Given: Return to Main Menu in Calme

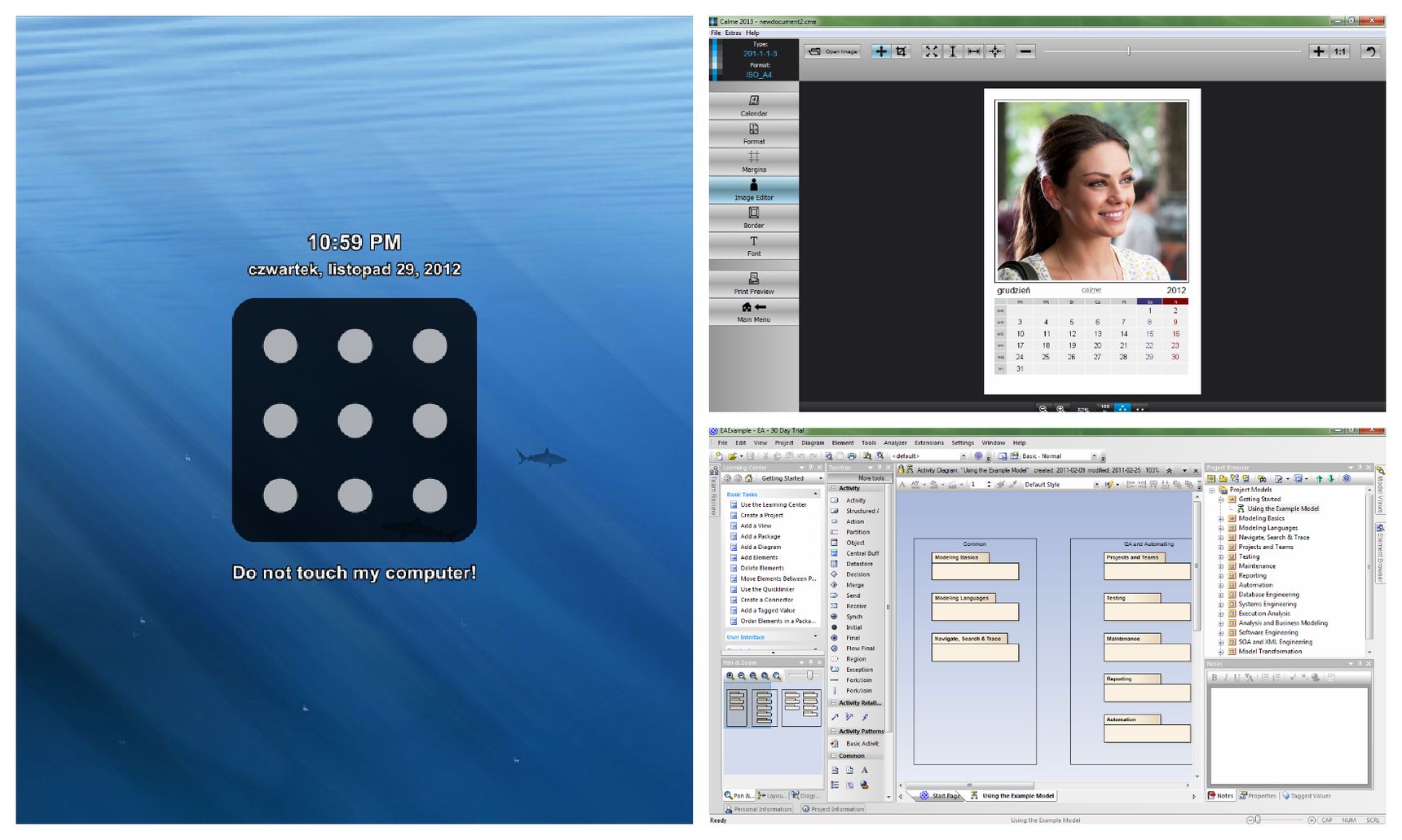Looking at the screenshot, I should coord(754,312).
